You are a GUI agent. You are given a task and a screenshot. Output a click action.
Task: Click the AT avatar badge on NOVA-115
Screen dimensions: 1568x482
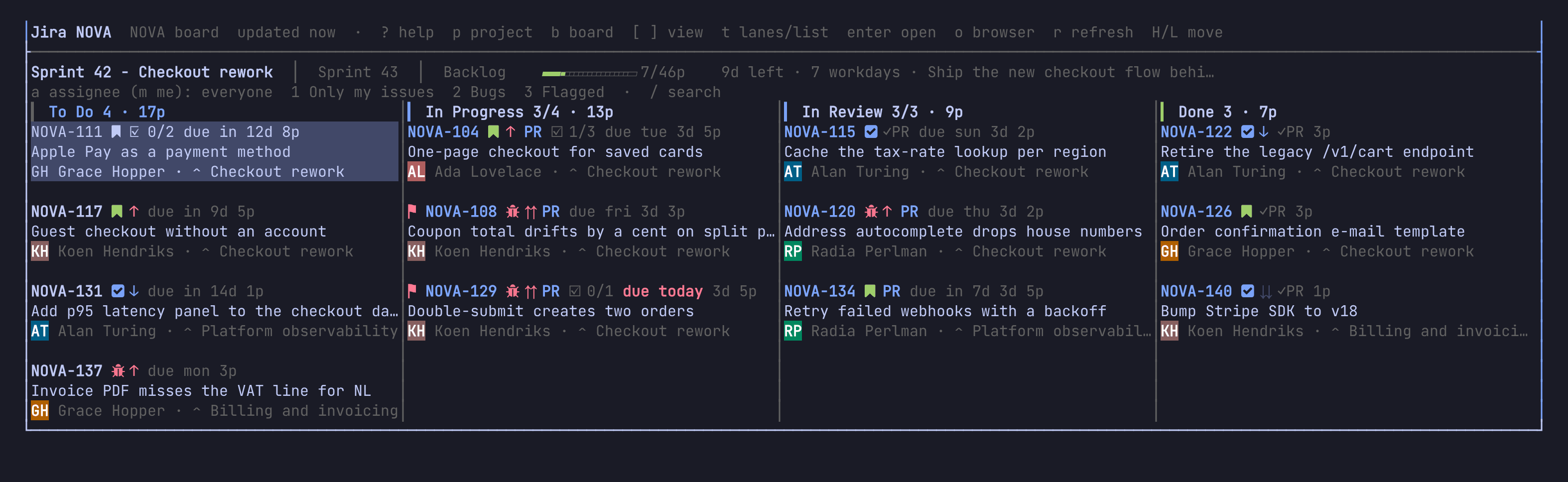(792, 172)
